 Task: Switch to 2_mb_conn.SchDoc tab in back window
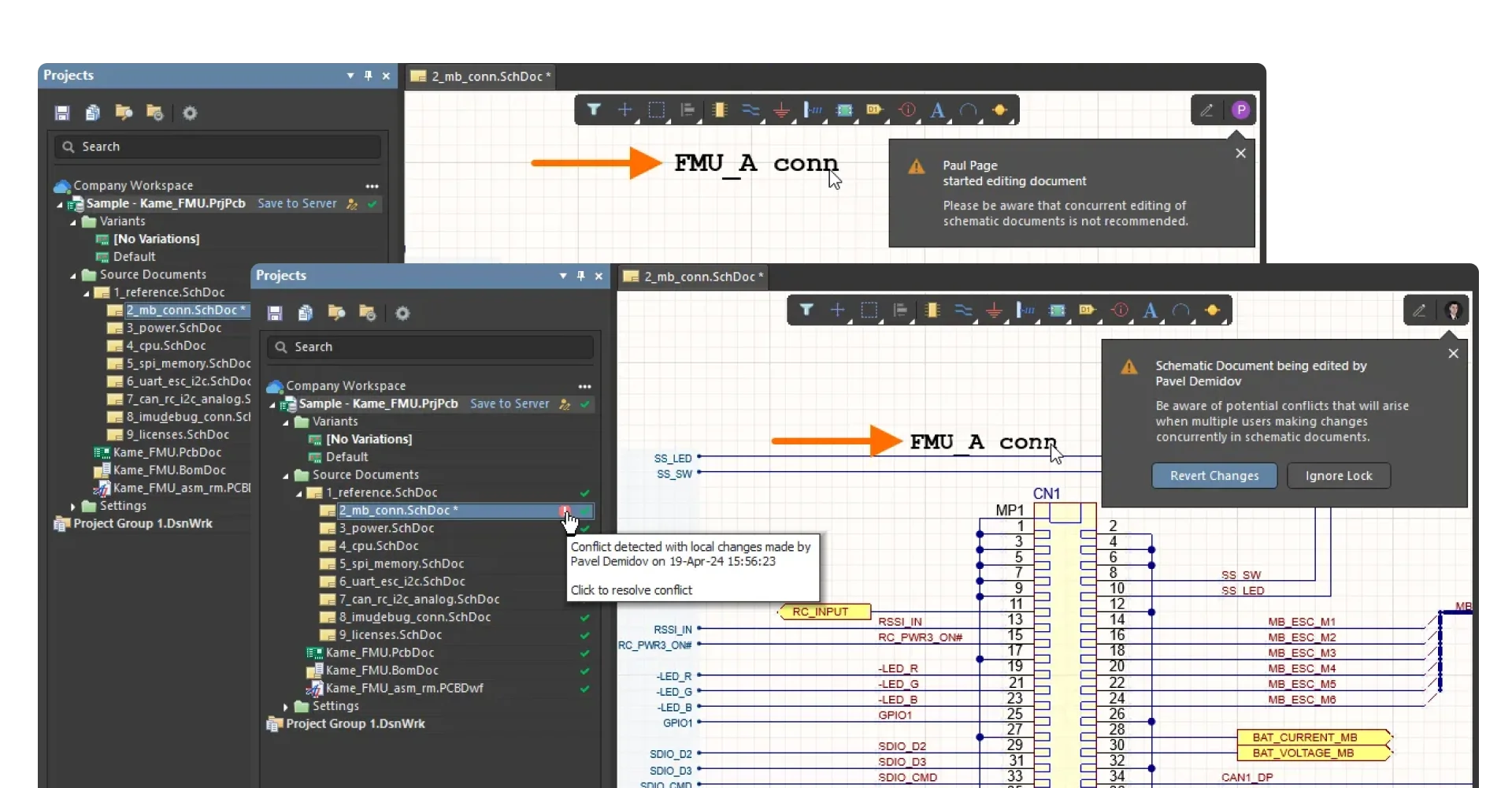coord(480,76)
